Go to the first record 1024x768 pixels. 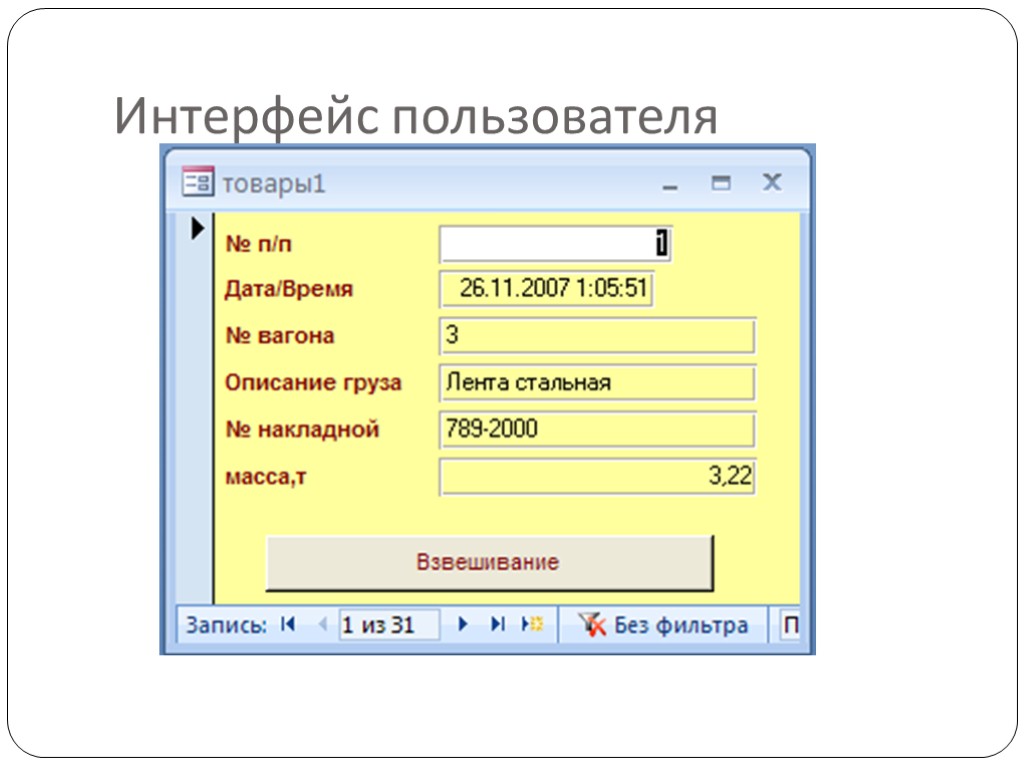click(287, 623)
